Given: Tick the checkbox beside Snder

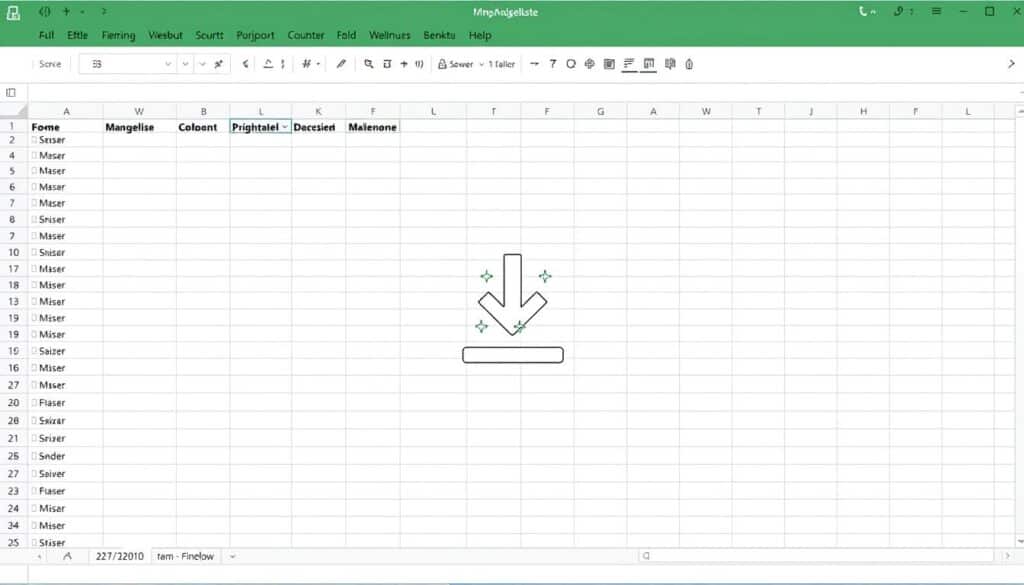Looking at the screenshot, I should tap(34, 456).
